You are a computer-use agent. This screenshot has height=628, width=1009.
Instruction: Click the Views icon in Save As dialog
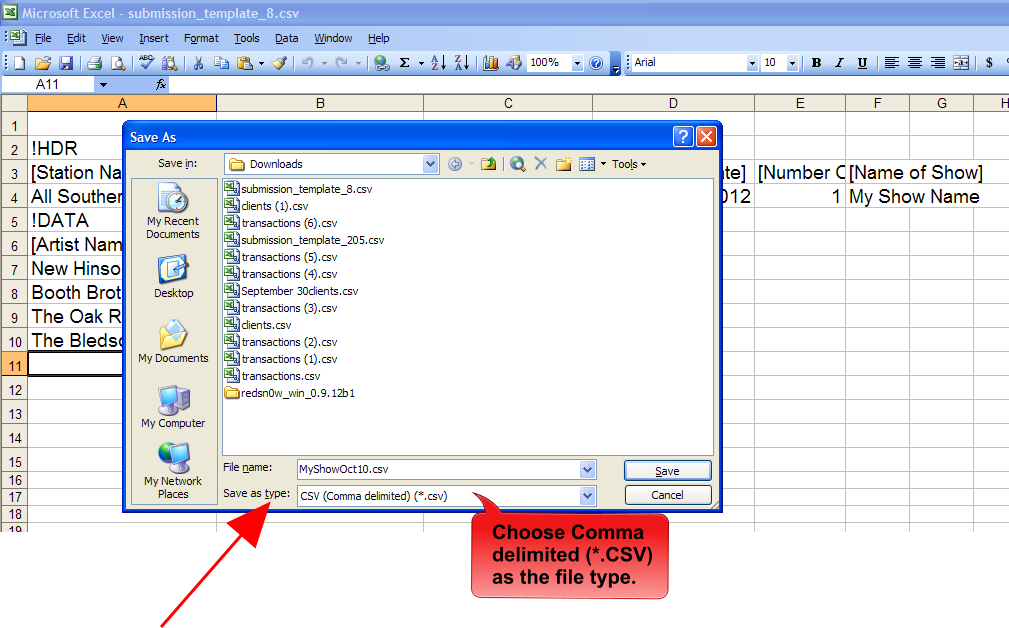587,164
